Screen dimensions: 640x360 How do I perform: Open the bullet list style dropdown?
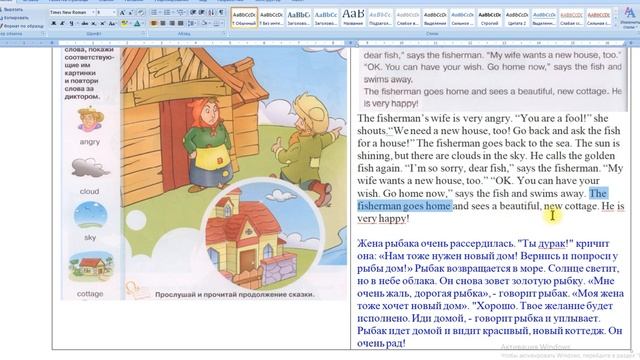click(160, 13)
